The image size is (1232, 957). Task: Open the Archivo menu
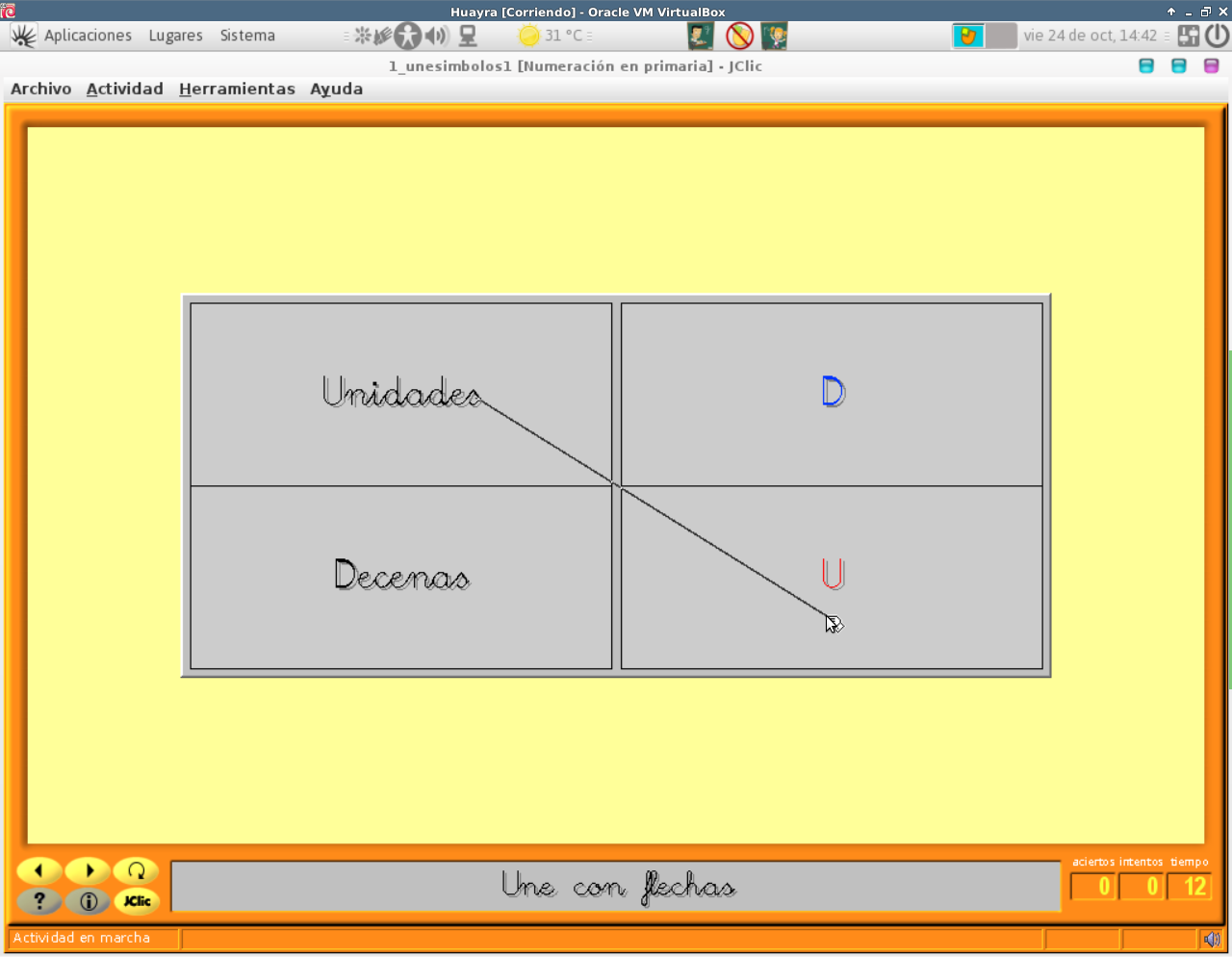click(x=41, y=89)
